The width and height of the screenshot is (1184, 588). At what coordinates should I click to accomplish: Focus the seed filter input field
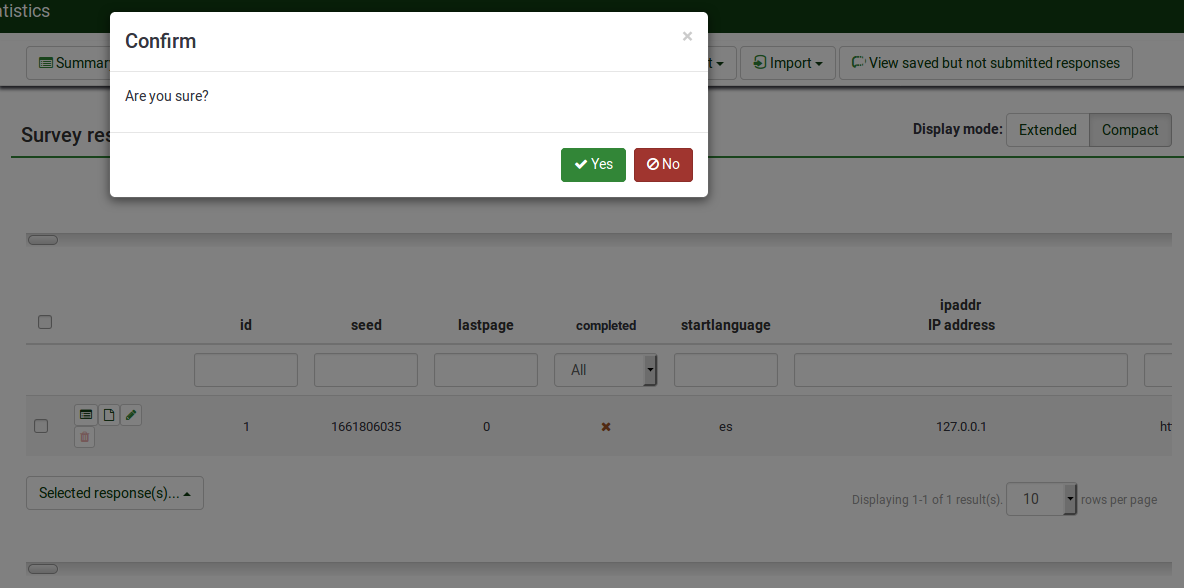point(365,370)
